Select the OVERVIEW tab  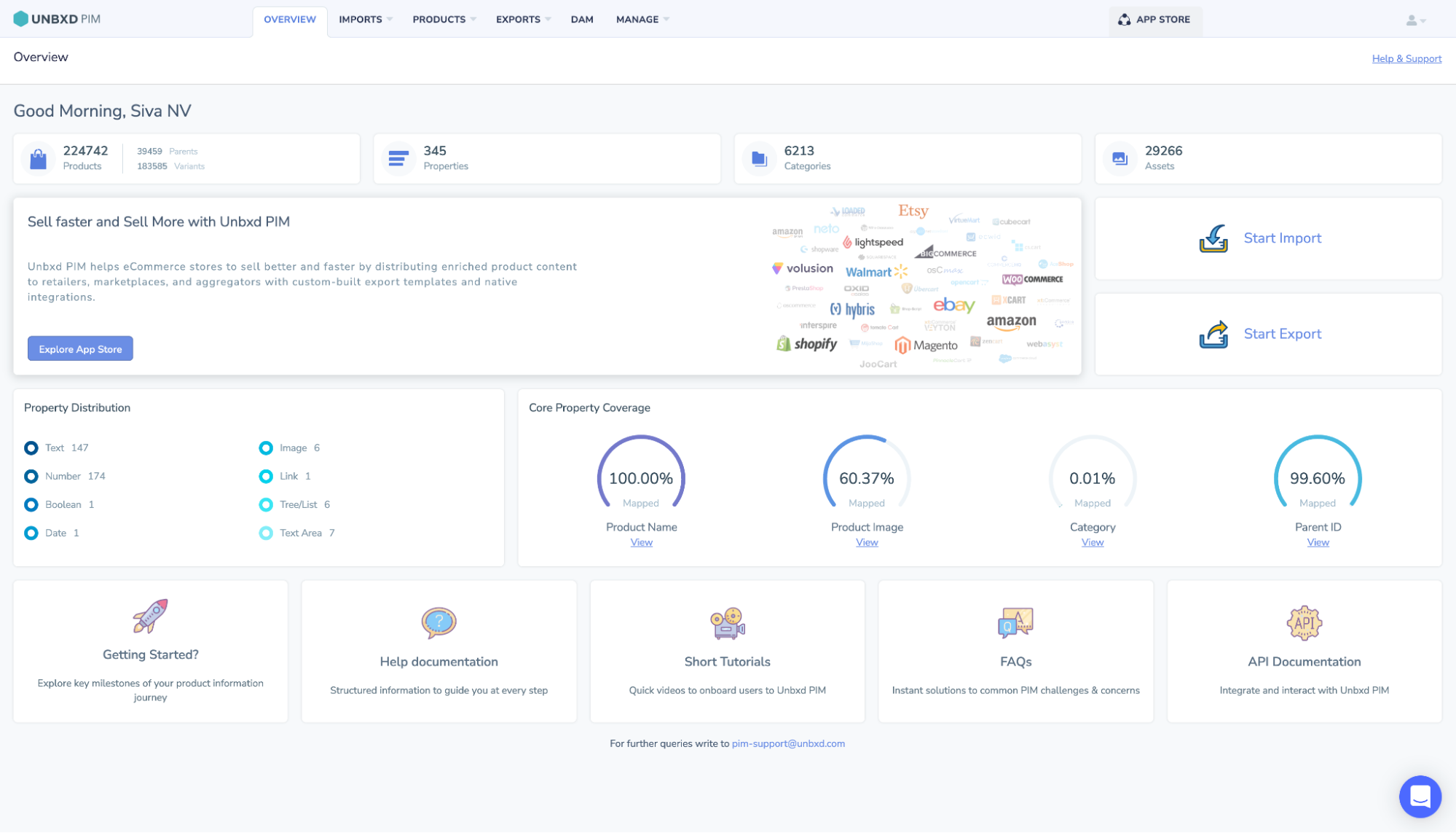(289, 19)
